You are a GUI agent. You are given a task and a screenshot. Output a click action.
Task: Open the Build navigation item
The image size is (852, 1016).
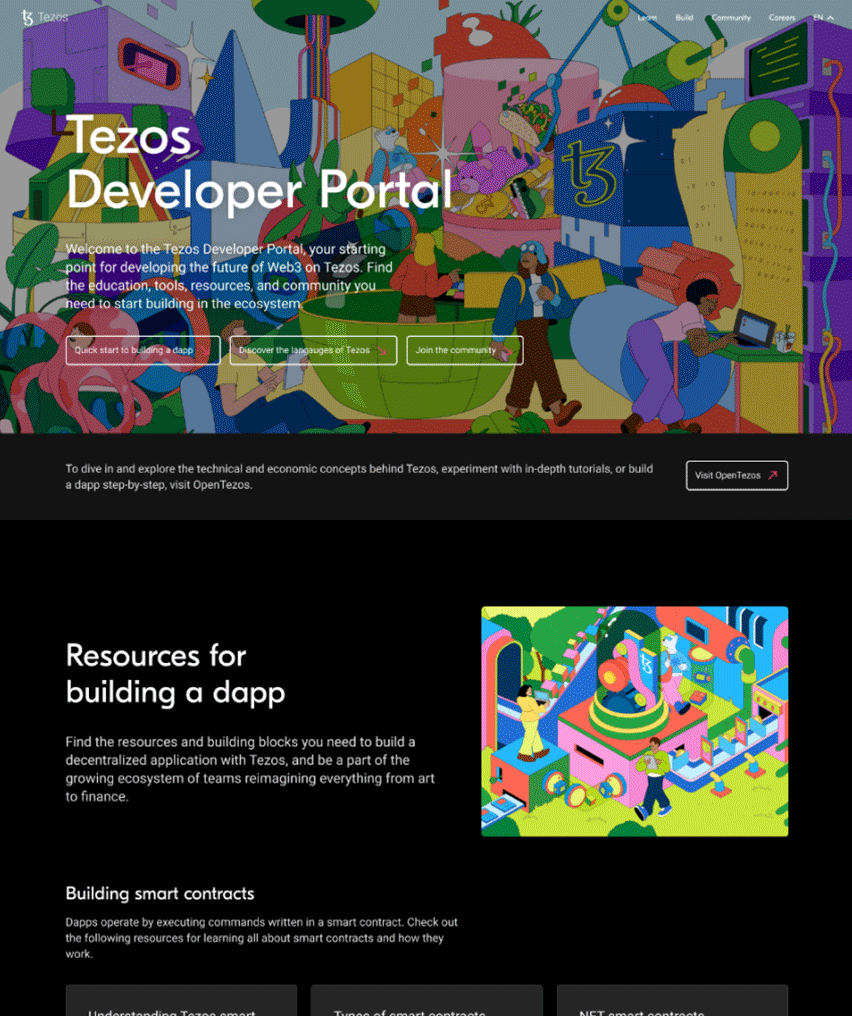(x=684, y=17)
